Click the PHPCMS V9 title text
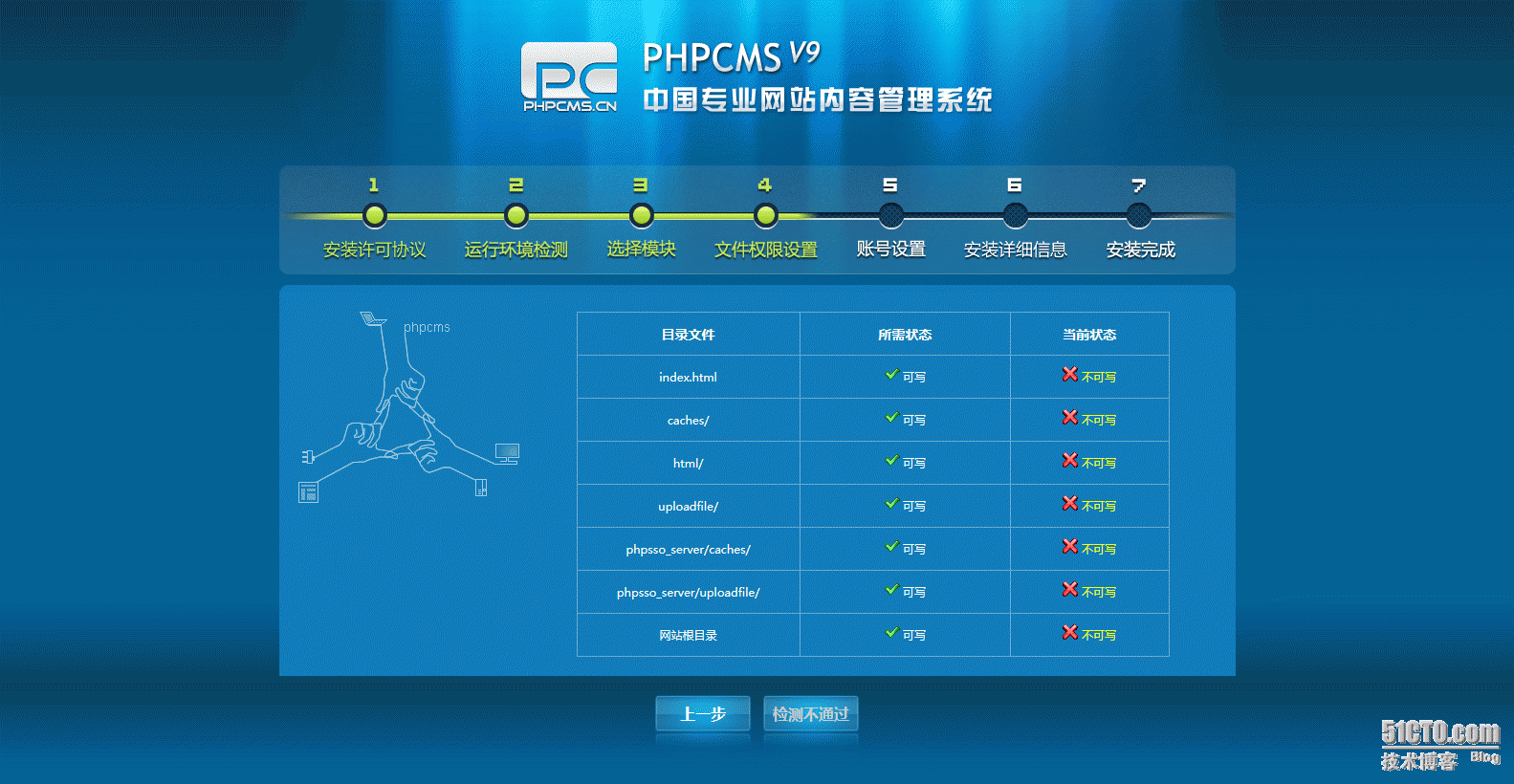This screenshot has height=784, width=1514. (732, 57)
